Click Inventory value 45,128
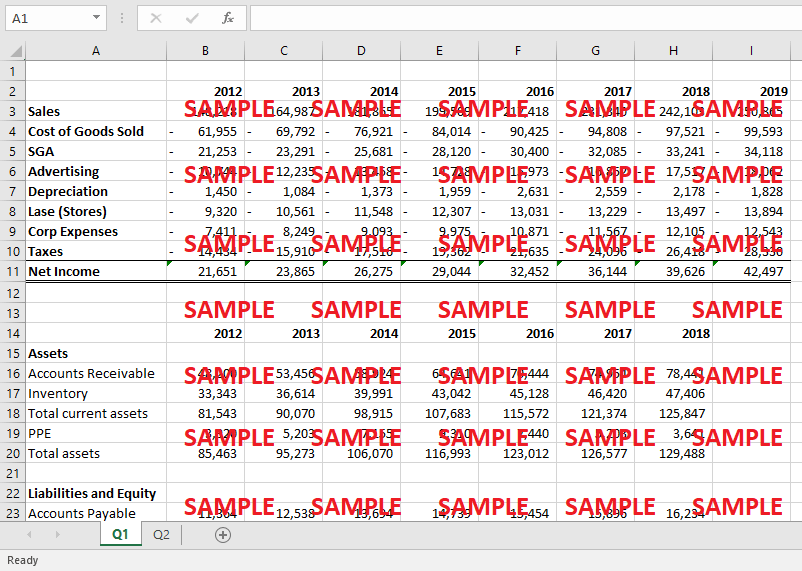This screenshot has width=802, height=571. (x=517, y=393)
